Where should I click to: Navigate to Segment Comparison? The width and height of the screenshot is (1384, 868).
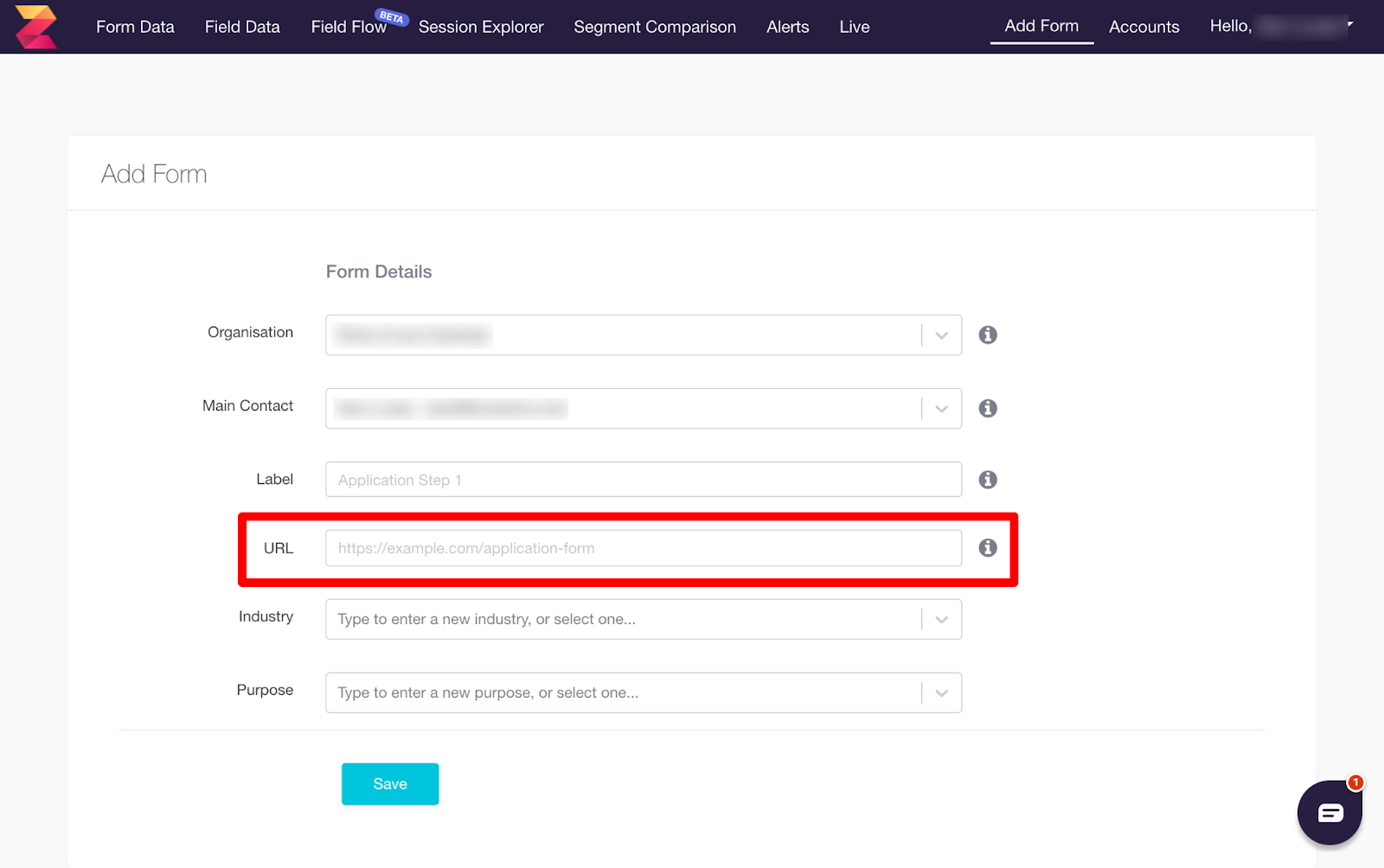pyautogui.click(x=655, y=27)
